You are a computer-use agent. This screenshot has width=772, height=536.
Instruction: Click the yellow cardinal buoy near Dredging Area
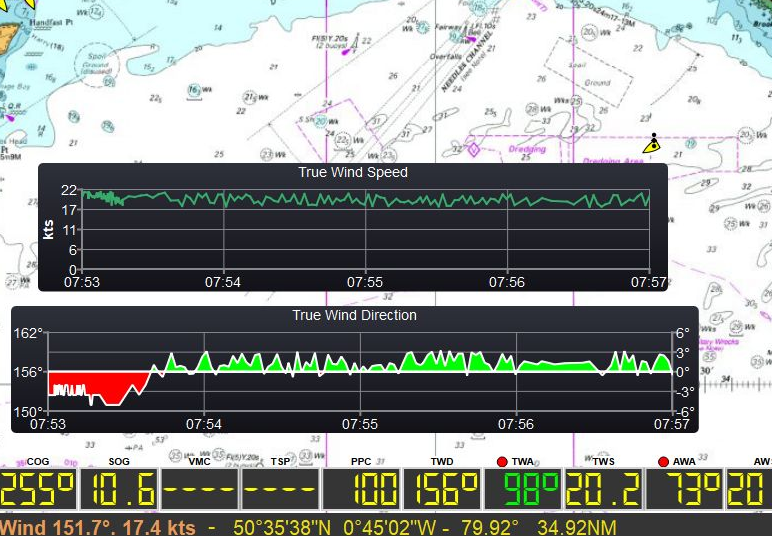click(x=652, y=143)
